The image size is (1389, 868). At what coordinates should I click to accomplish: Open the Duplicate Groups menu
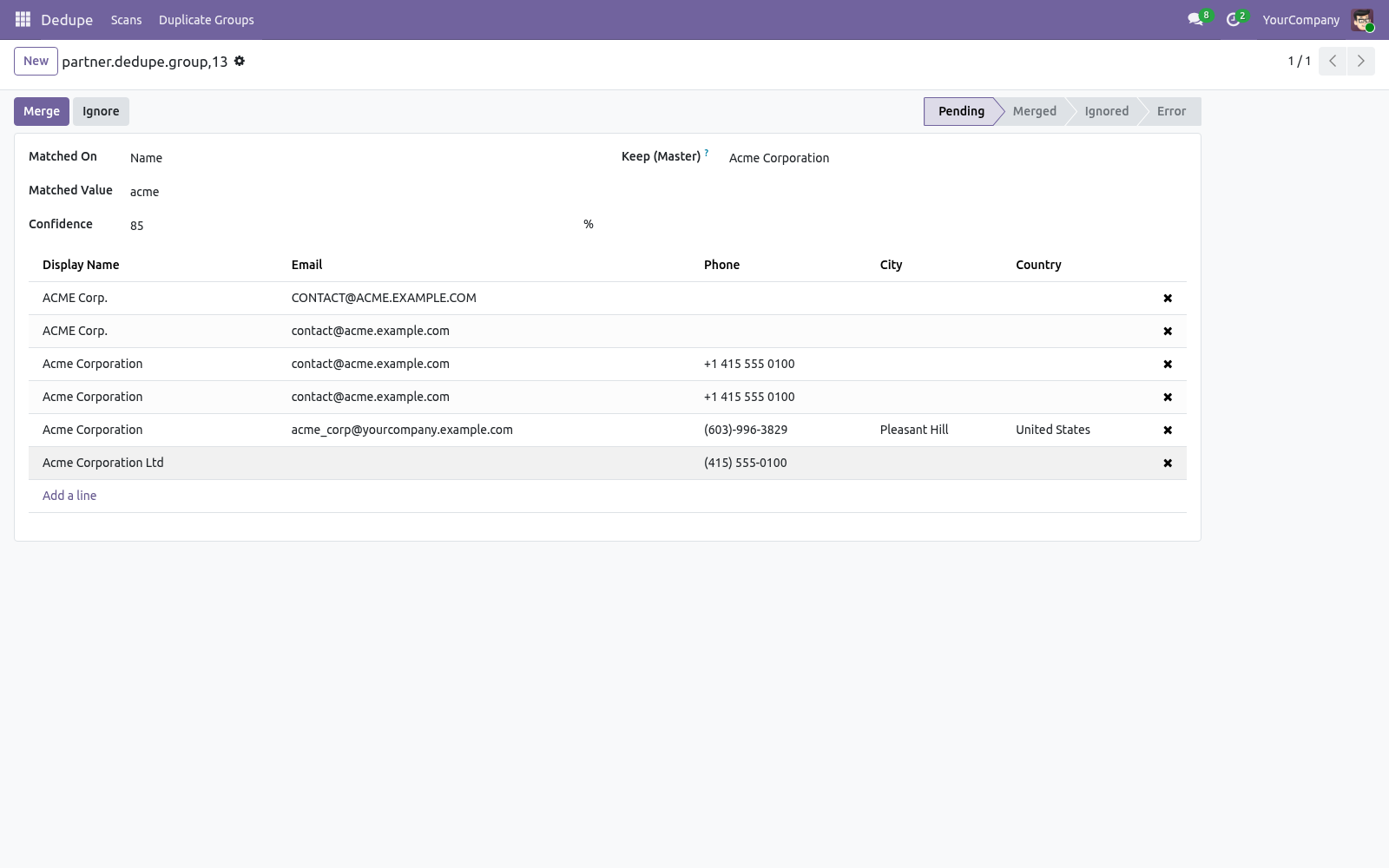[x=206, y=19]
